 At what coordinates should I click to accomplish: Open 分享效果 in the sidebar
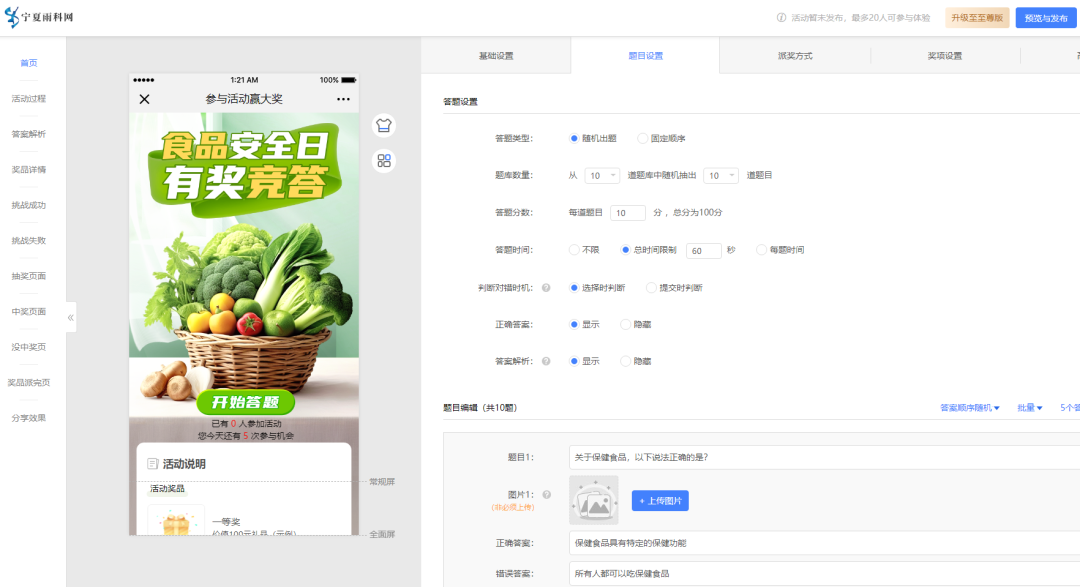[29, 418]
